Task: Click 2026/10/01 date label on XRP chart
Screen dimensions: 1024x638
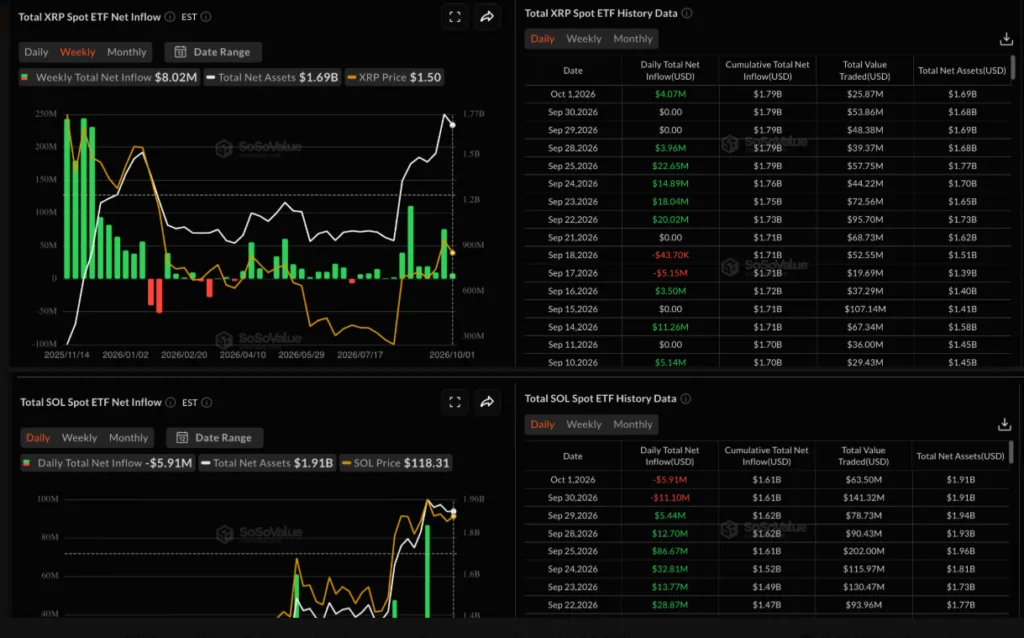Action: (452, 355)
